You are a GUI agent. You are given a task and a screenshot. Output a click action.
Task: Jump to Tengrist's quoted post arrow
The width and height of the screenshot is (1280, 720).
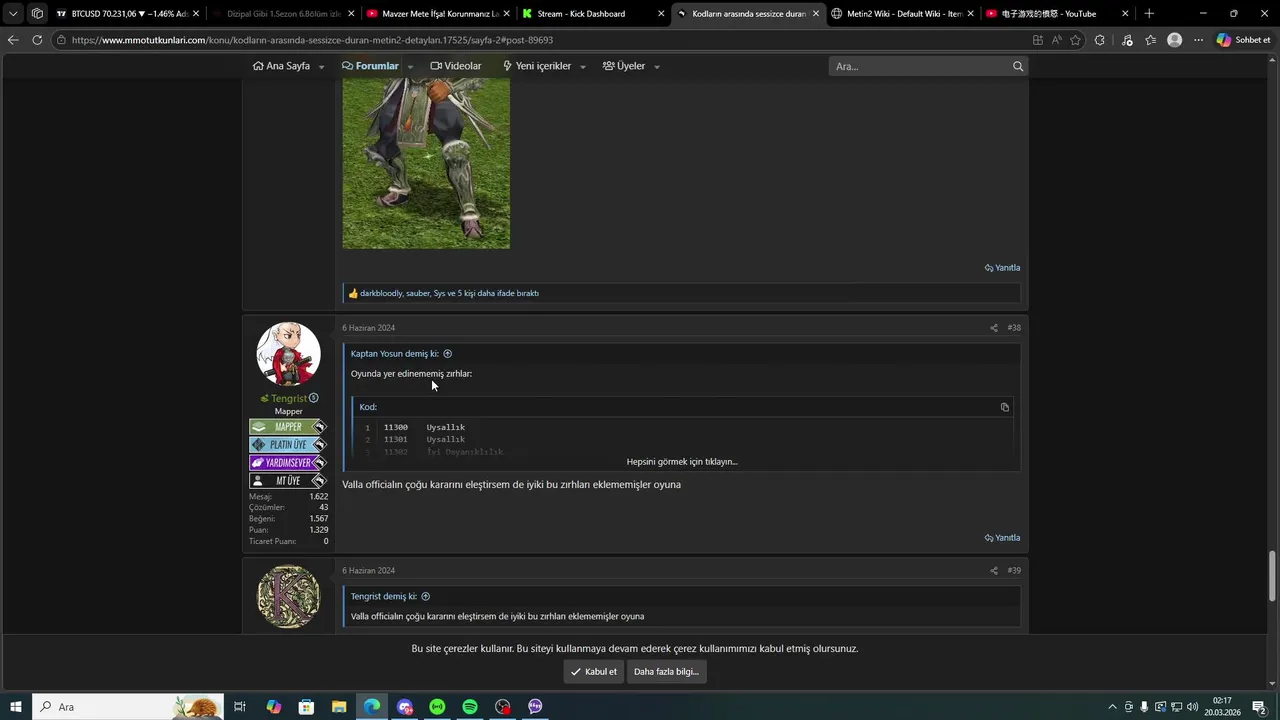pyautogui.click(x=426, y=596)
